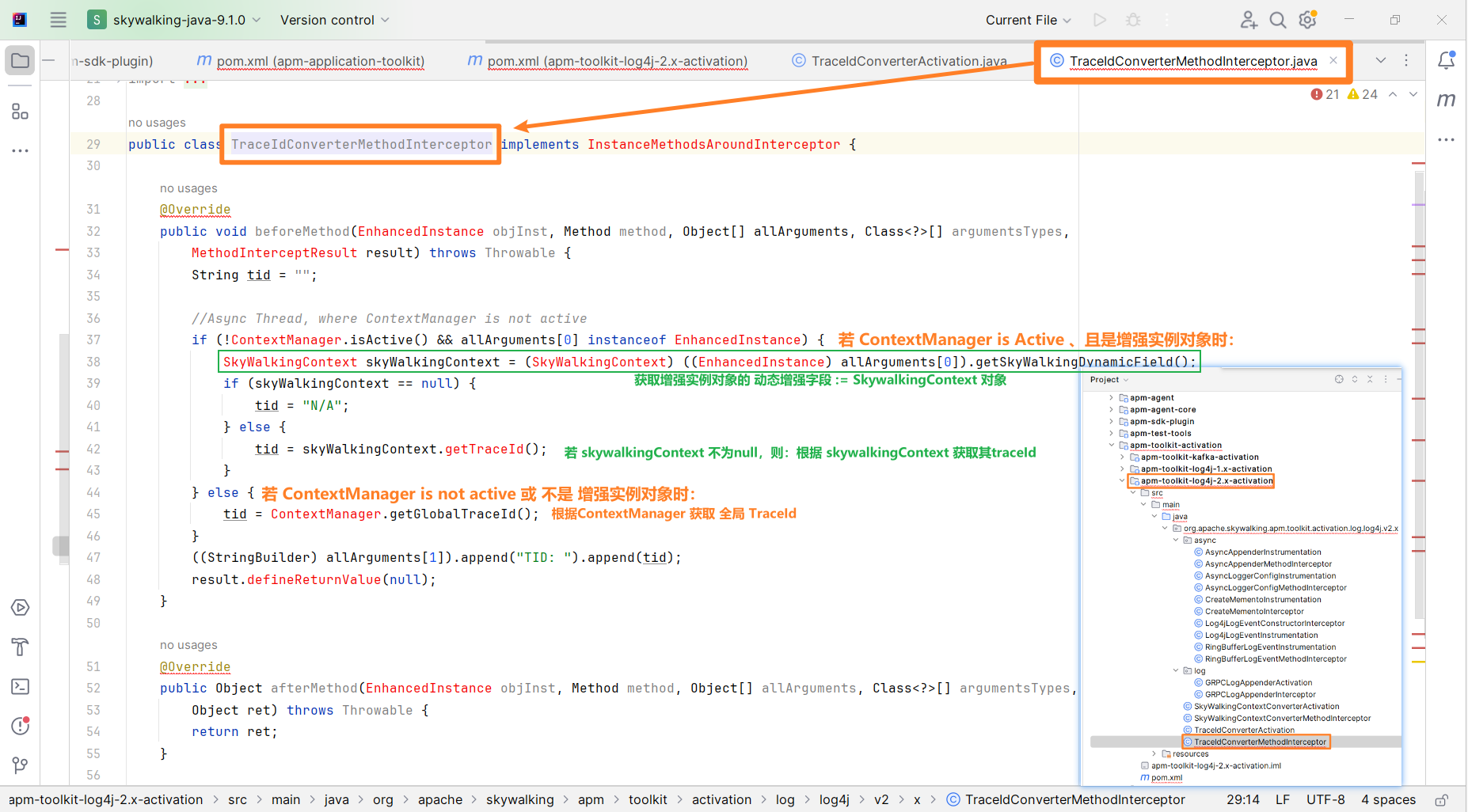The height and width of the screenshot is (812, 1468).
Task: Open the Problems tool window
Action: (x=21, y=726)
